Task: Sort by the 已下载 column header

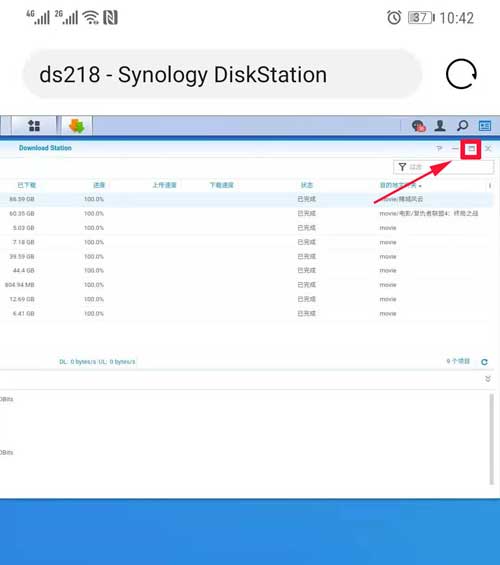Action: point(27,185)
